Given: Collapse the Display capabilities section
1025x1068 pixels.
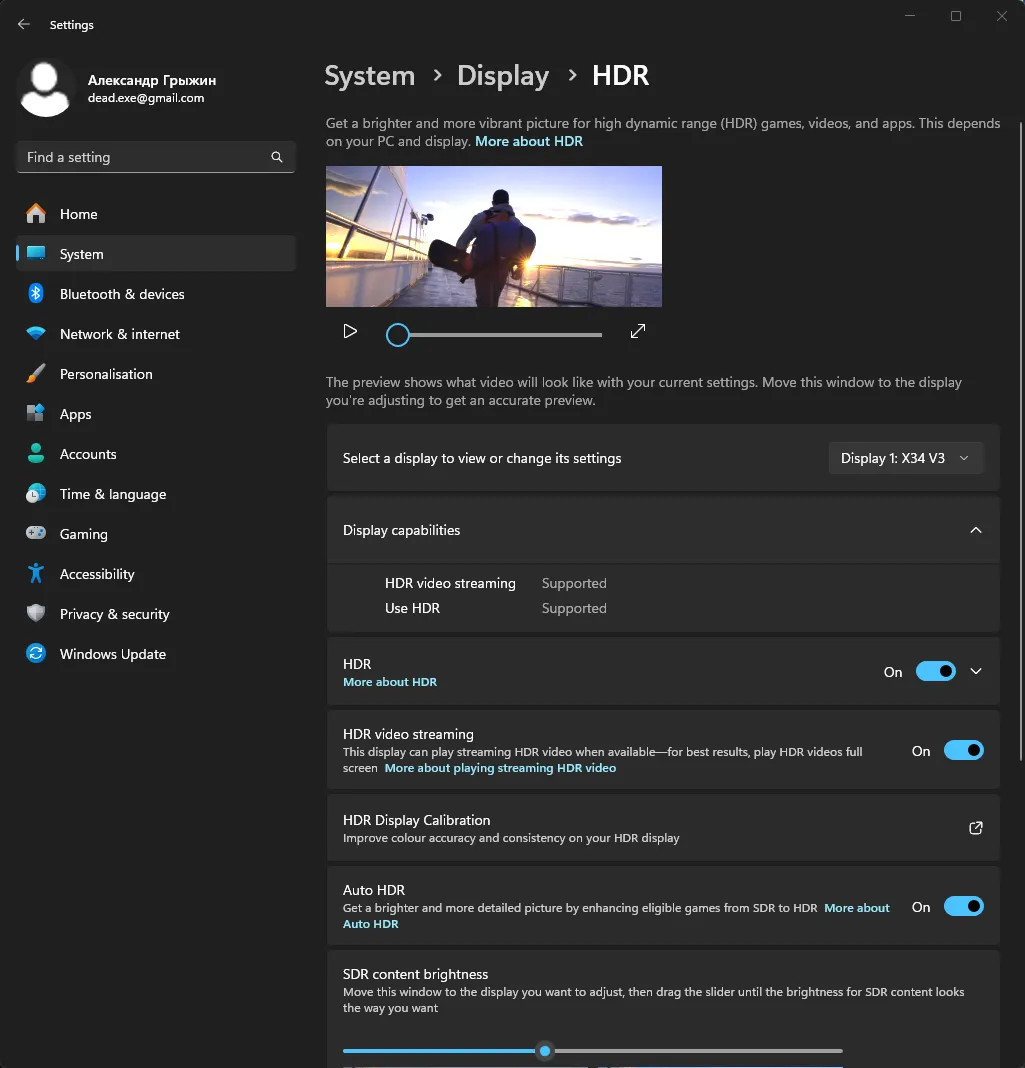Looking at the screenshot, I should coord(976,530).
